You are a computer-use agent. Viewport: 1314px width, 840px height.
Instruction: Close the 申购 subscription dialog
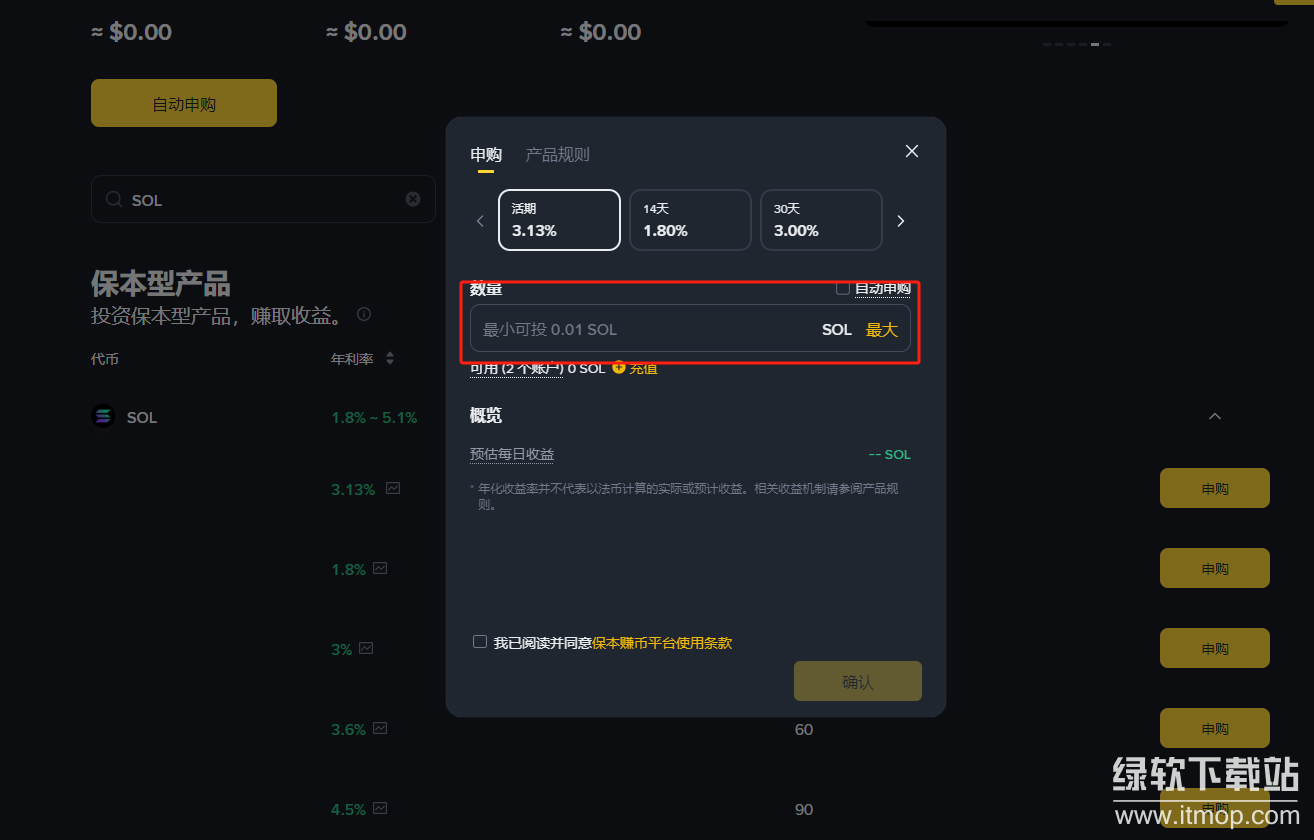pos(911,151)
